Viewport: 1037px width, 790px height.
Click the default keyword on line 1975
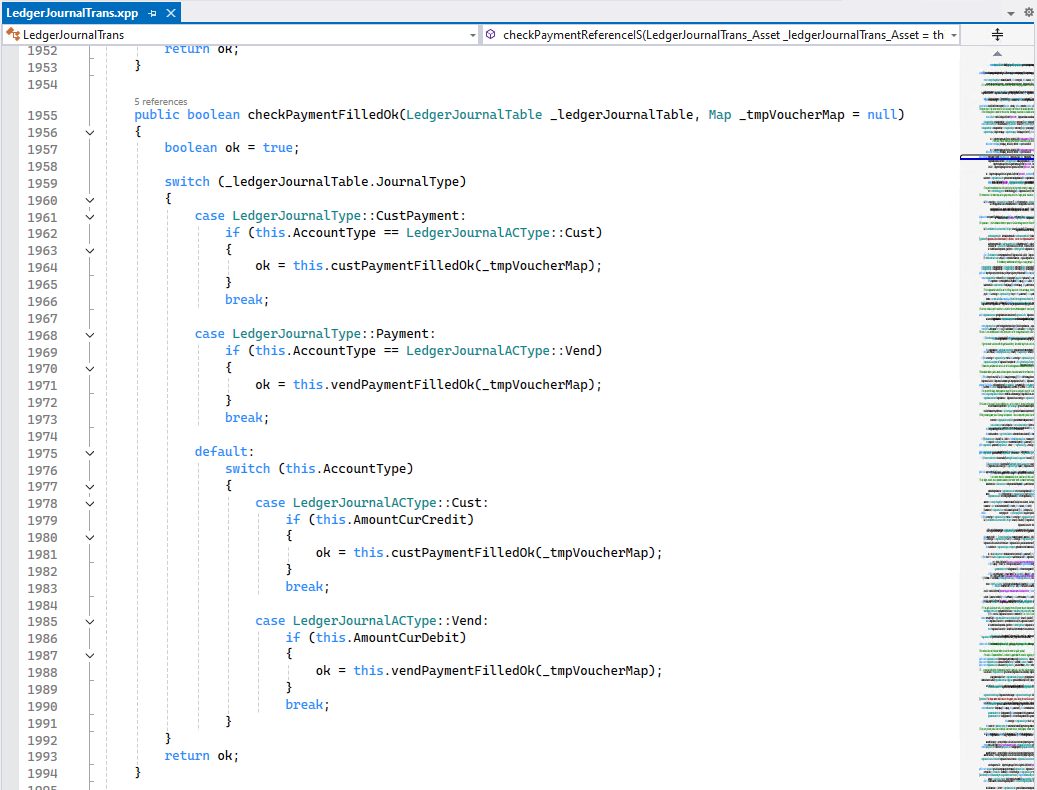[221, 452]
